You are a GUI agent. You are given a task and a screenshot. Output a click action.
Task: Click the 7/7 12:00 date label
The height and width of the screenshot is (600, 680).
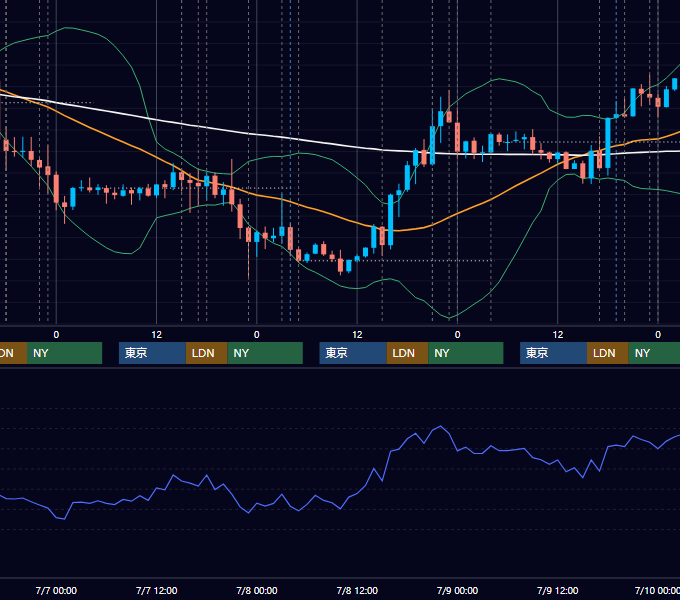(157, 590)
